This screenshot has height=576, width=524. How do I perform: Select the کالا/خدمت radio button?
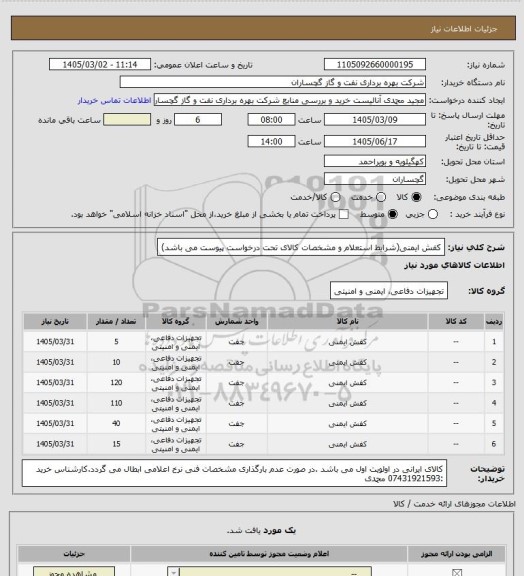pyautogui.click(x=335, y=197)
